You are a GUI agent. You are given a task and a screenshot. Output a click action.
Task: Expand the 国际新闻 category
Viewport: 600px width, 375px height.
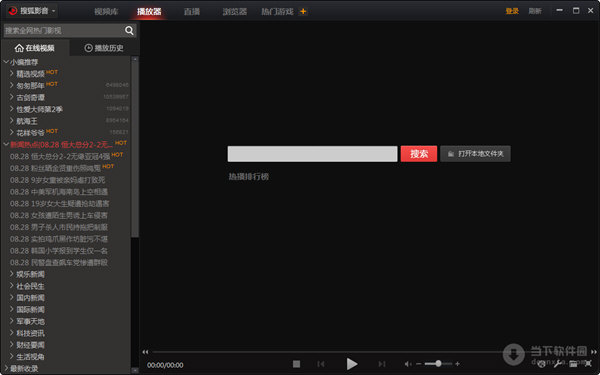click(x=12, y=310)
